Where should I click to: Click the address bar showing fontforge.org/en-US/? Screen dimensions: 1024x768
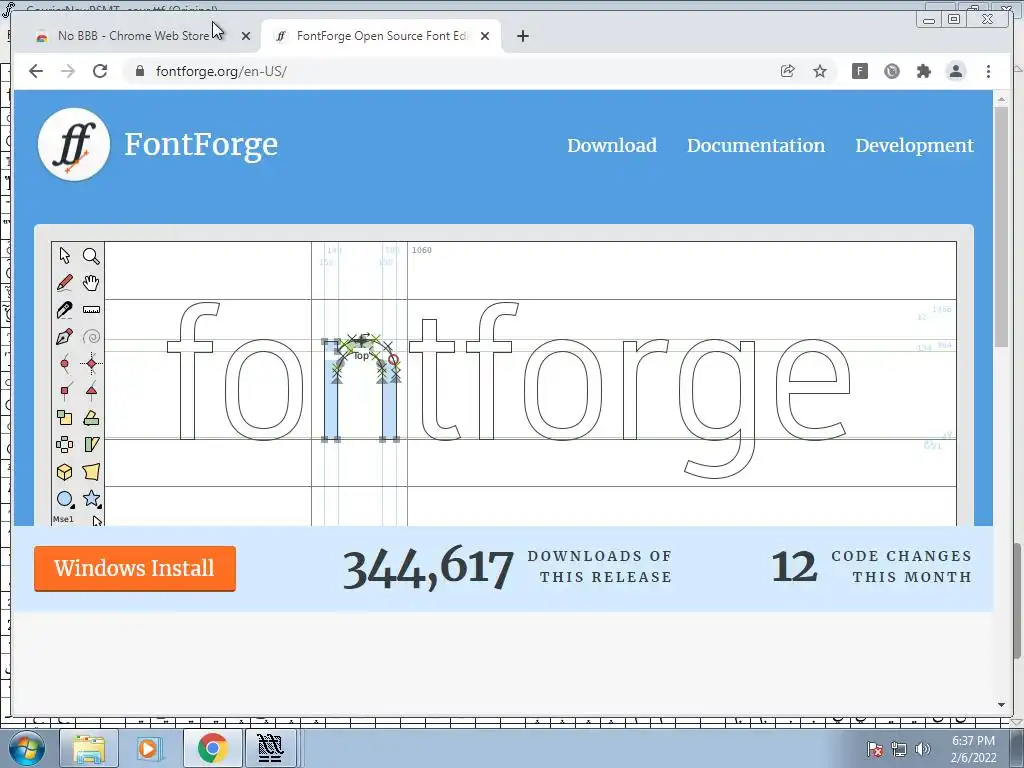click(x=451, y=71)
